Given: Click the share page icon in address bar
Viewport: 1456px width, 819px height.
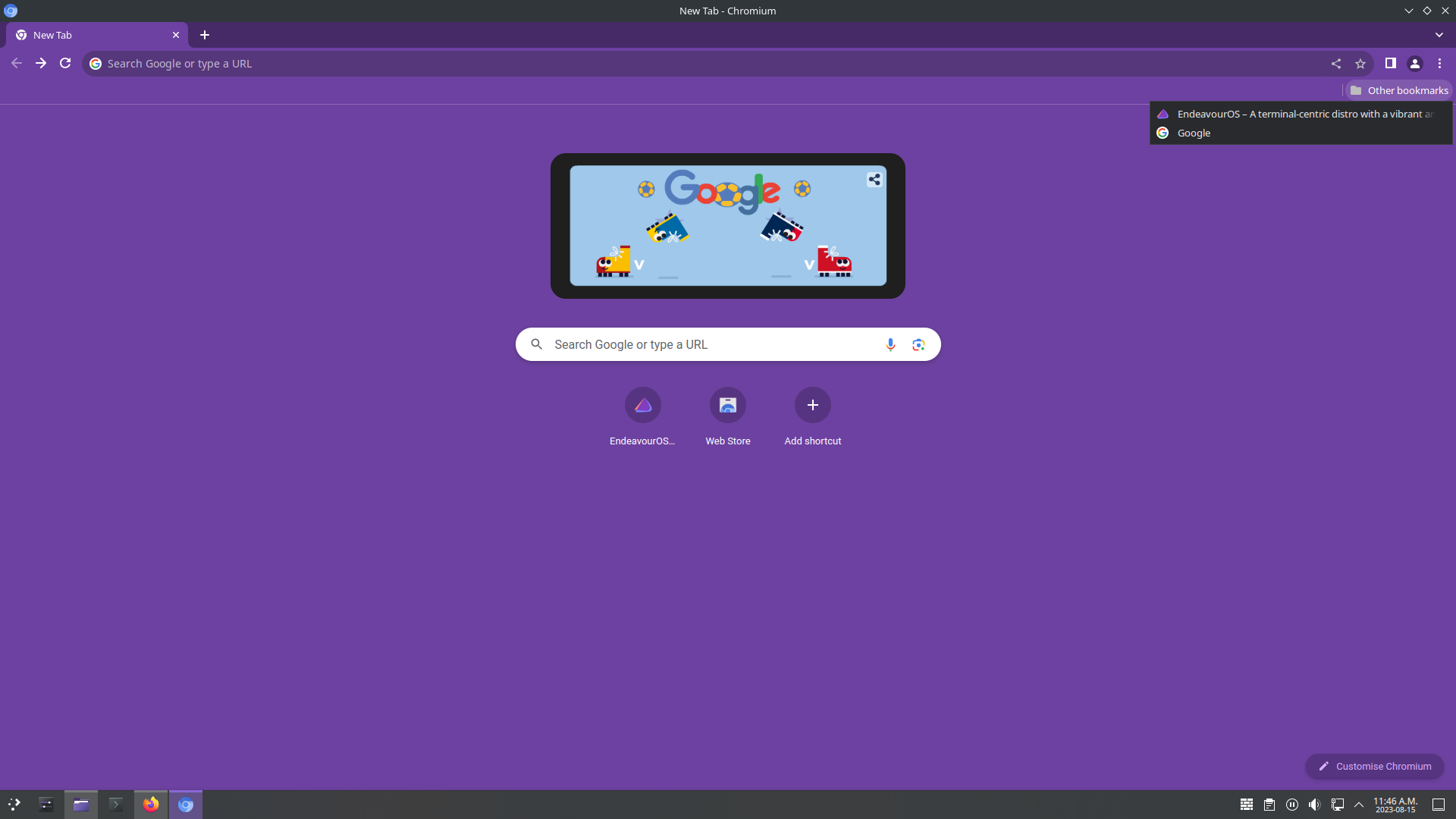Looking at the screenshot, I should pyautogui.click(x=1336, y=64).
